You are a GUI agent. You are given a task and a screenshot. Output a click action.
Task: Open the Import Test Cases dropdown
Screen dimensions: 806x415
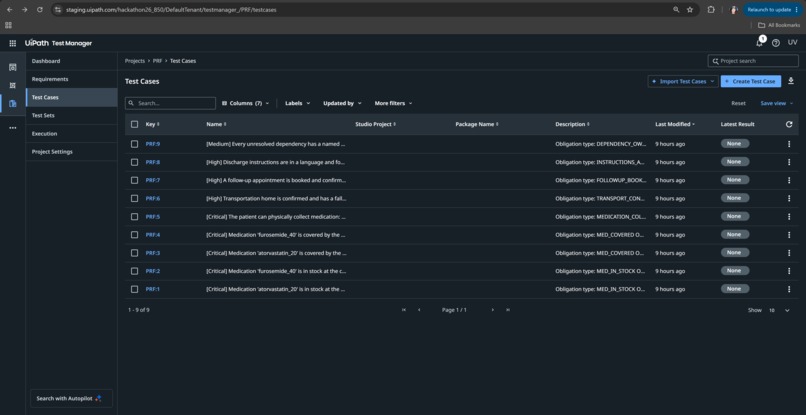(x=683, y=81)
